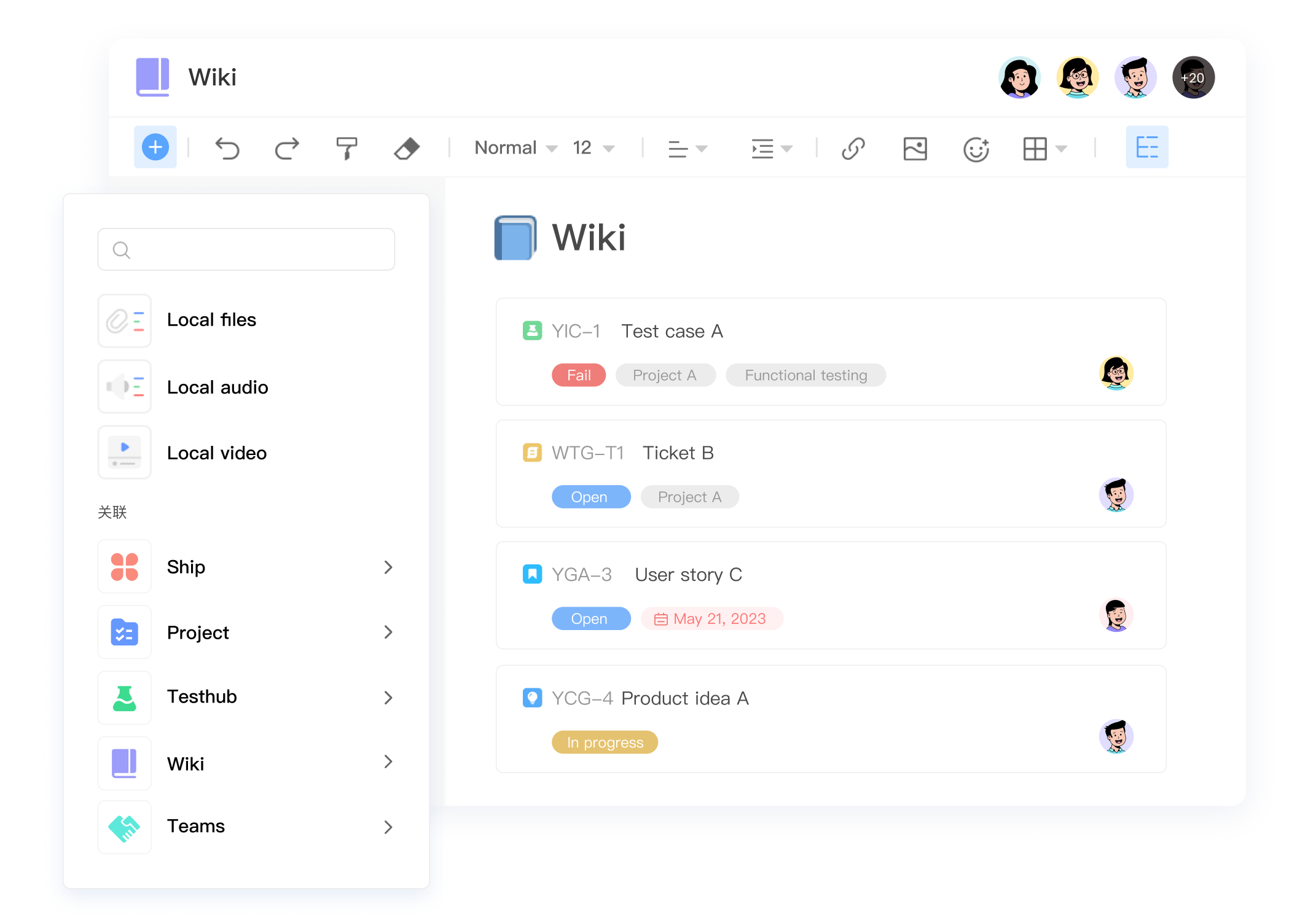
Task: Open the emoji picker icon
Action: pos(976,148)
